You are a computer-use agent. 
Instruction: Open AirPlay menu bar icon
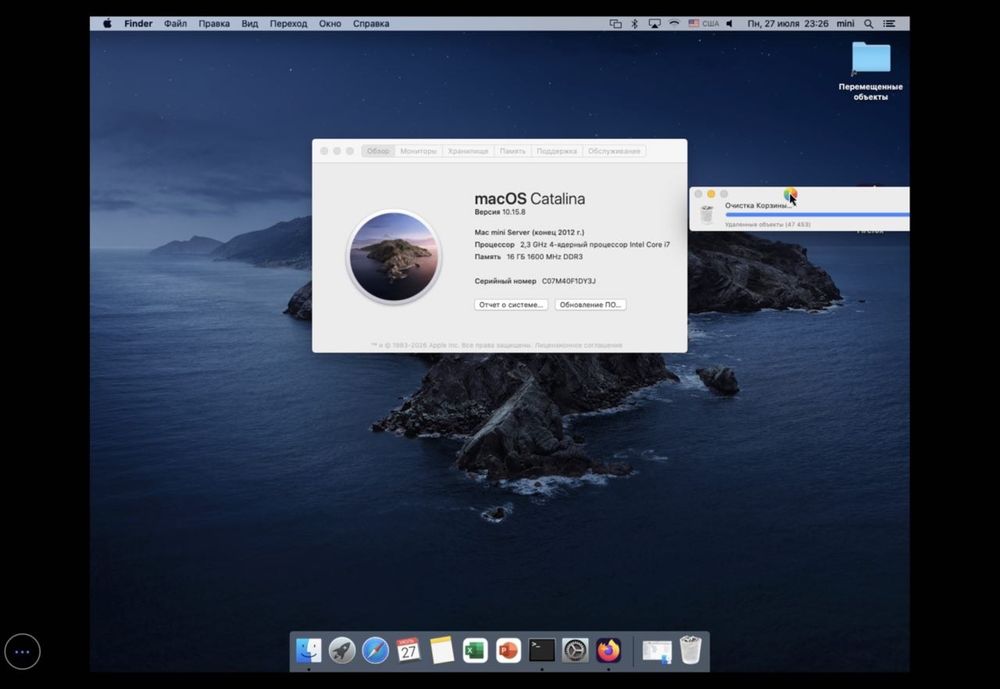[654, 24]
